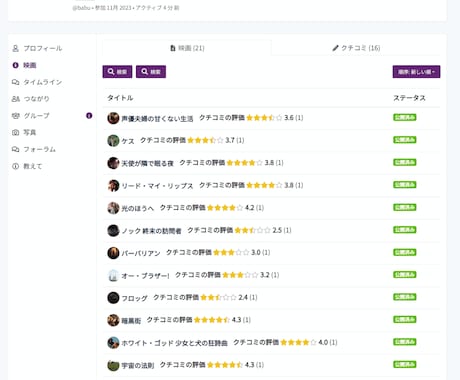
Task: Open the 新しい順 sort order dropdown
Action: tap(416, 72)
